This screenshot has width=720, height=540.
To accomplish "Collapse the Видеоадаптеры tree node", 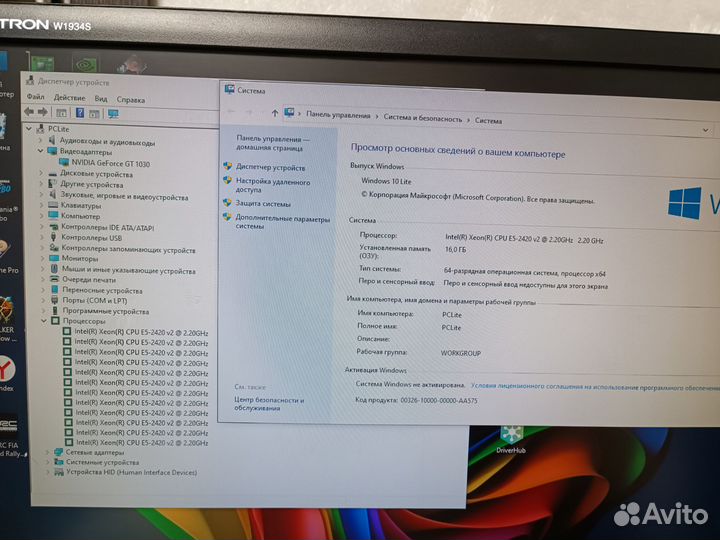I will click(41, 152).
